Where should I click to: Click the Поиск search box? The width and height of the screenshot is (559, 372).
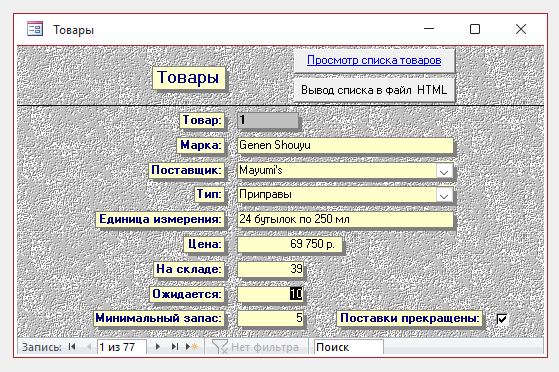click(x=348, y=347)
